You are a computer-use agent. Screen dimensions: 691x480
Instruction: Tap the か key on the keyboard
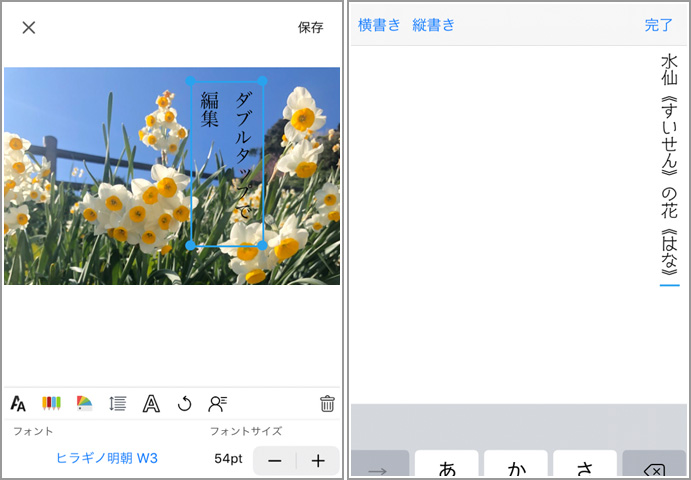point(516,464)
